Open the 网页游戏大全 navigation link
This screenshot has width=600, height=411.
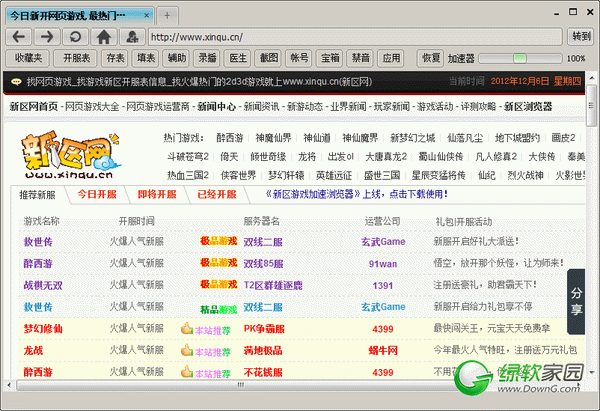[x=92, y=106]
